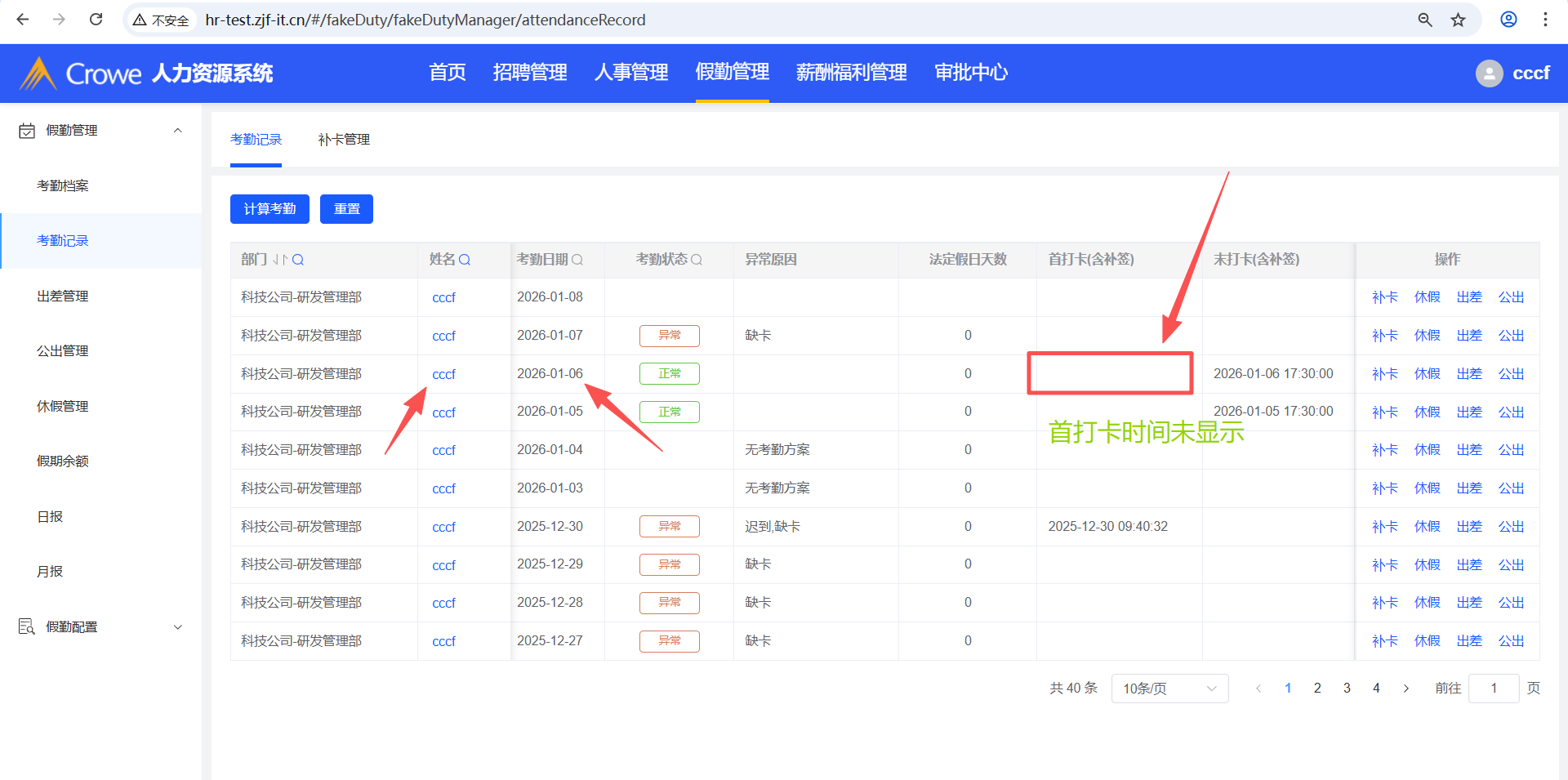Click the cccf user avatar icon
The height and width of the screenshot is (780, 1568).
click(1489, 74)
